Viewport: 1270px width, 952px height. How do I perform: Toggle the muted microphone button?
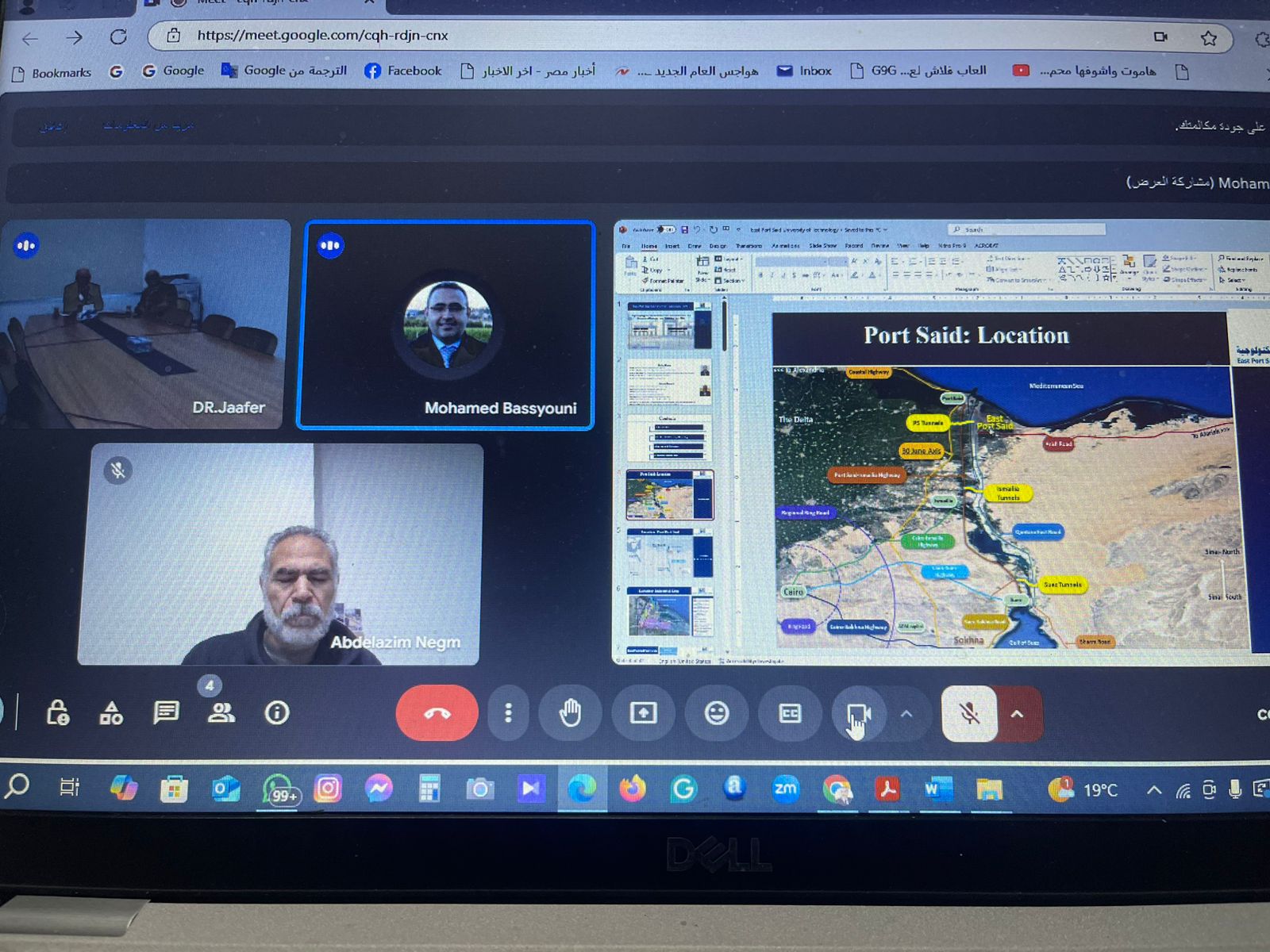coord(969,714)
